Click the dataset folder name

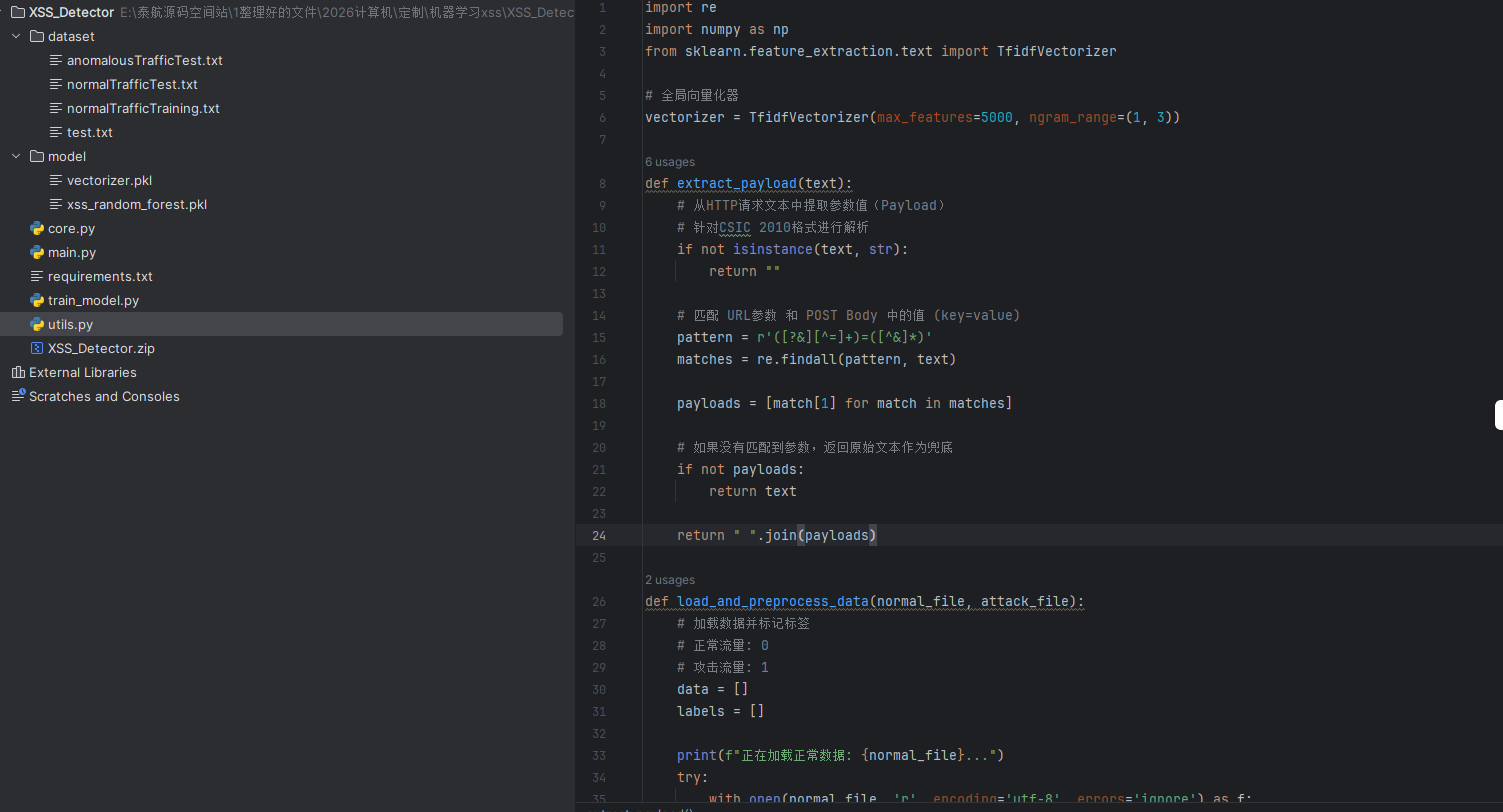[x=71, y=36]
